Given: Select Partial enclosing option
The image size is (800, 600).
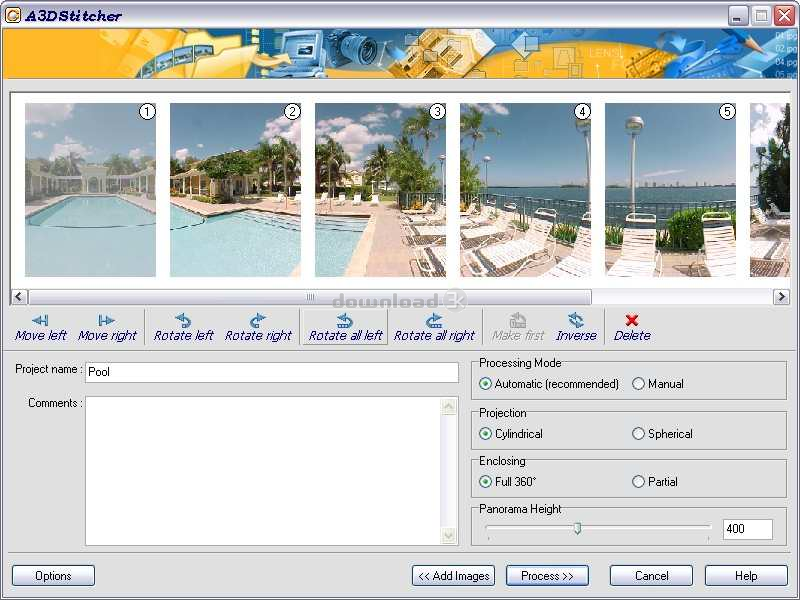Looking at the screenshot, I should (638, 482).
